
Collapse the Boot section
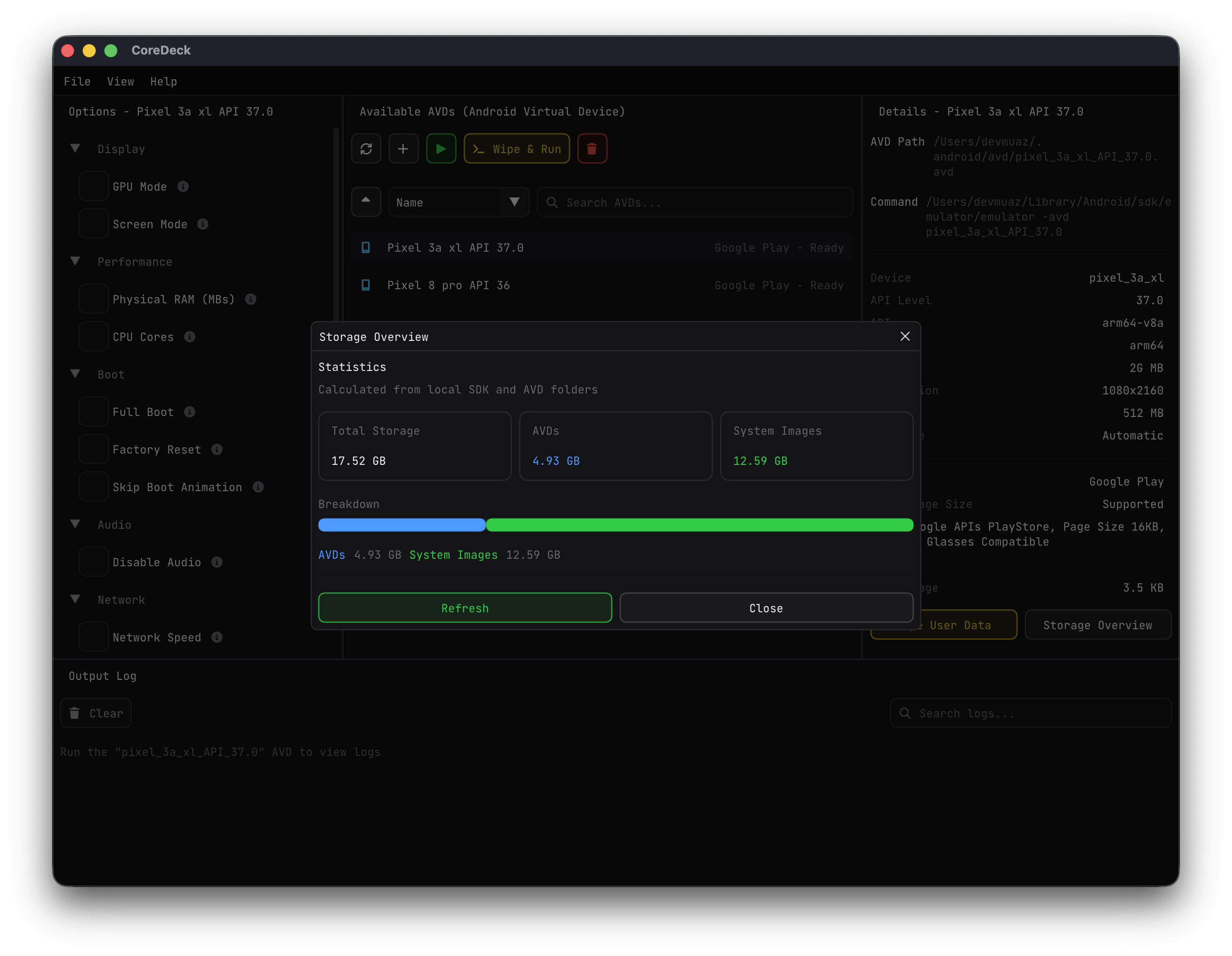[x=75, y=375]
